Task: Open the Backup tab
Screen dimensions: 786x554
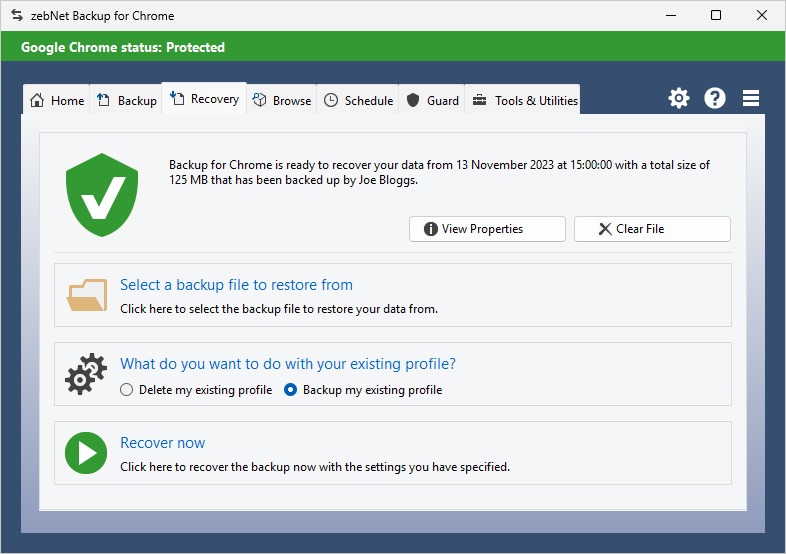Action: pos(127,100)
